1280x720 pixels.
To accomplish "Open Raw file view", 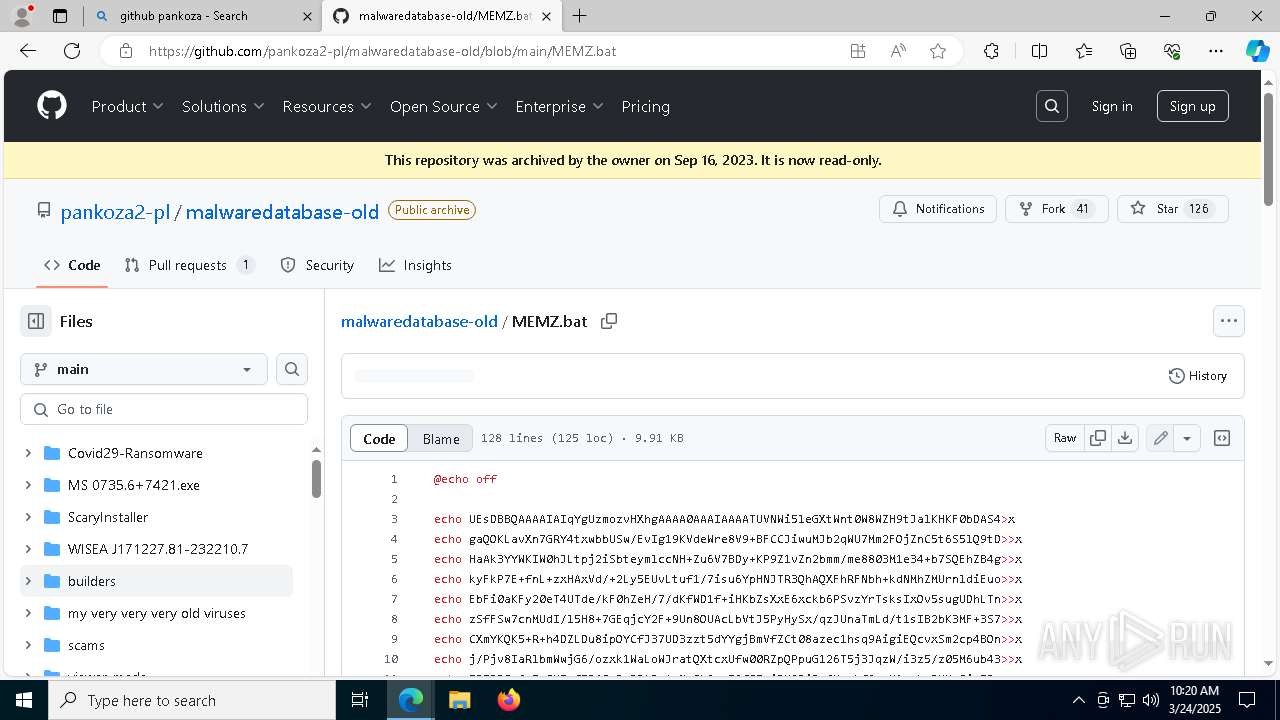I will point(1065,438).
